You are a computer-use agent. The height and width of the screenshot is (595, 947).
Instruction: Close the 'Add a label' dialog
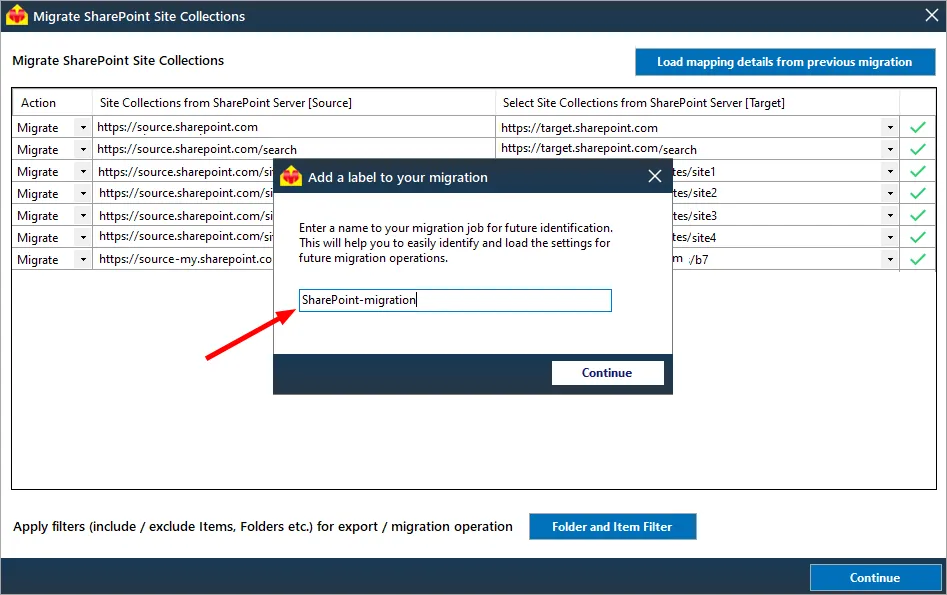click(x=655, y=176)
